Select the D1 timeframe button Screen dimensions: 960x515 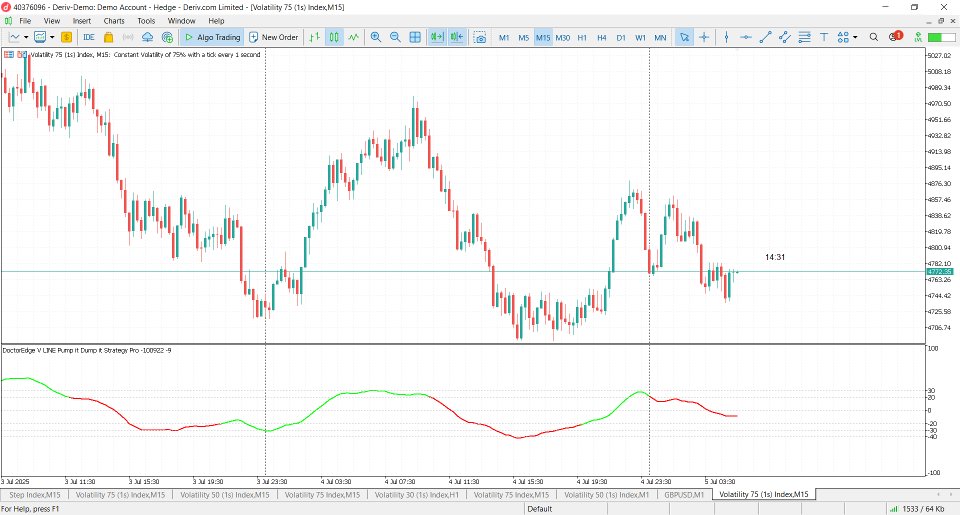point(621,37)
